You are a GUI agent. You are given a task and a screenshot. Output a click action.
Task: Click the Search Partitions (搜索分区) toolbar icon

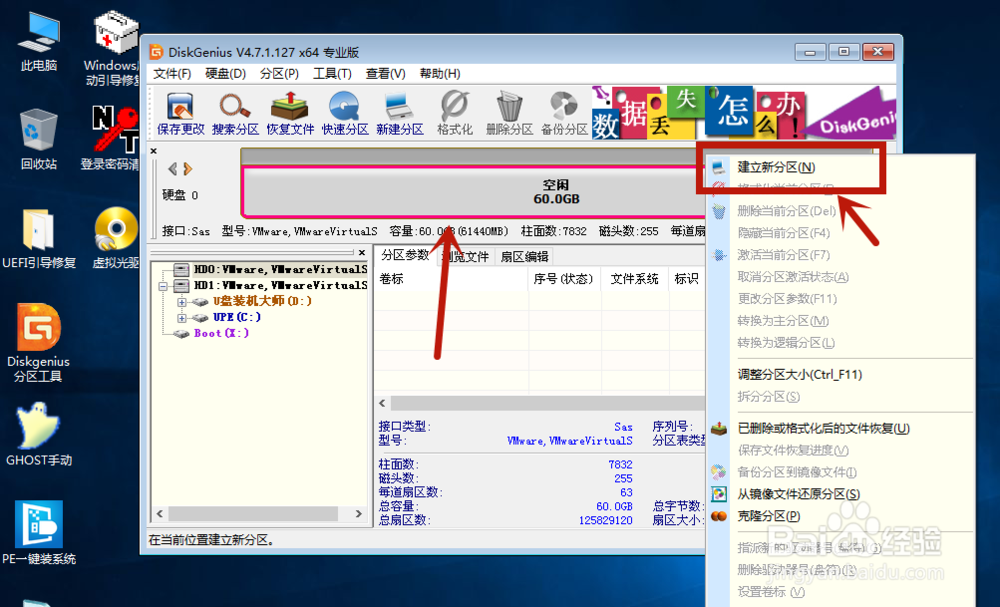(x=235, y=113)
